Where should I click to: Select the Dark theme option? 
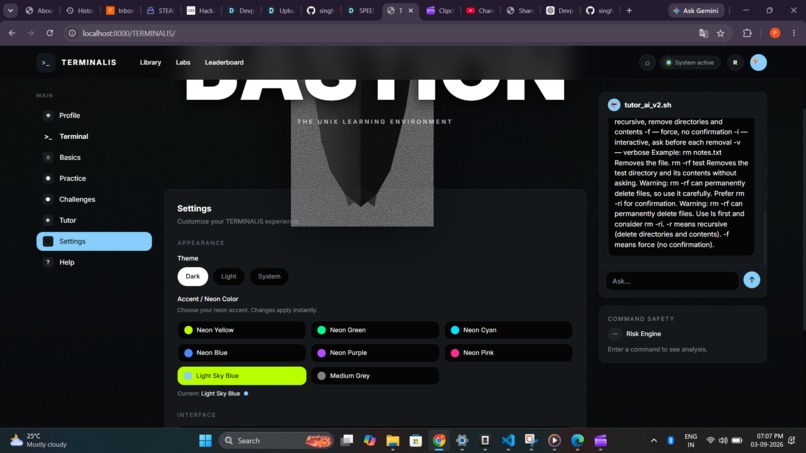pyautogui.click(x=193, y=277)
